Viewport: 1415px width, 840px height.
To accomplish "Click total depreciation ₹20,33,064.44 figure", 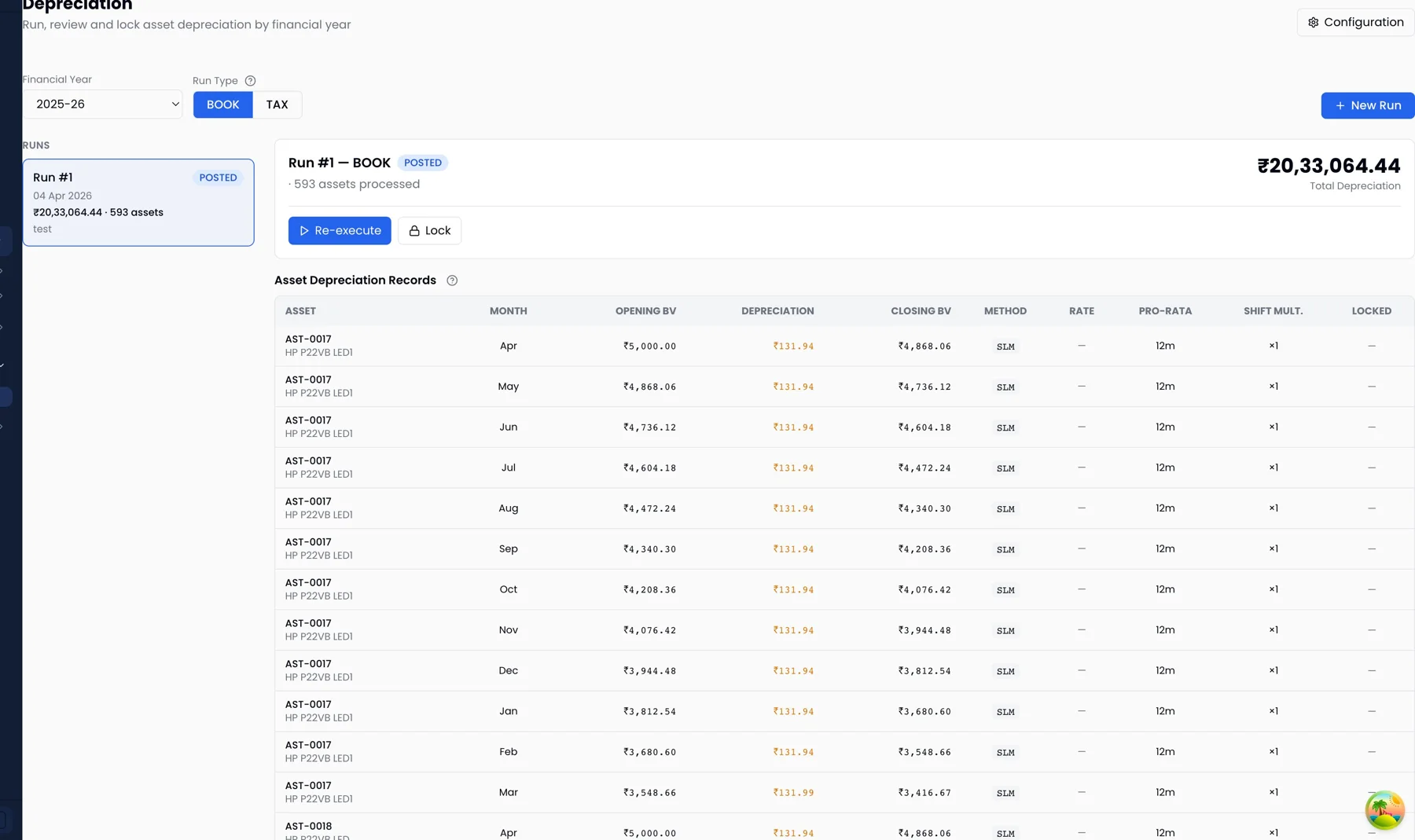I will coord(1329,166).
